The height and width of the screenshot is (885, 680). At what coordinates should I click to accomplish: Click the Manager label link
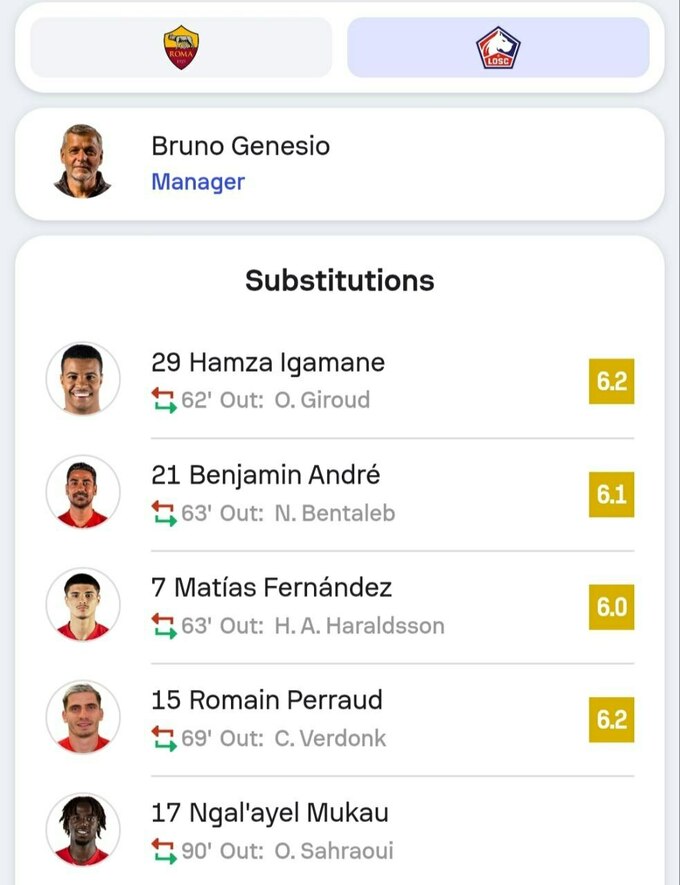click(x=198, y=182)
